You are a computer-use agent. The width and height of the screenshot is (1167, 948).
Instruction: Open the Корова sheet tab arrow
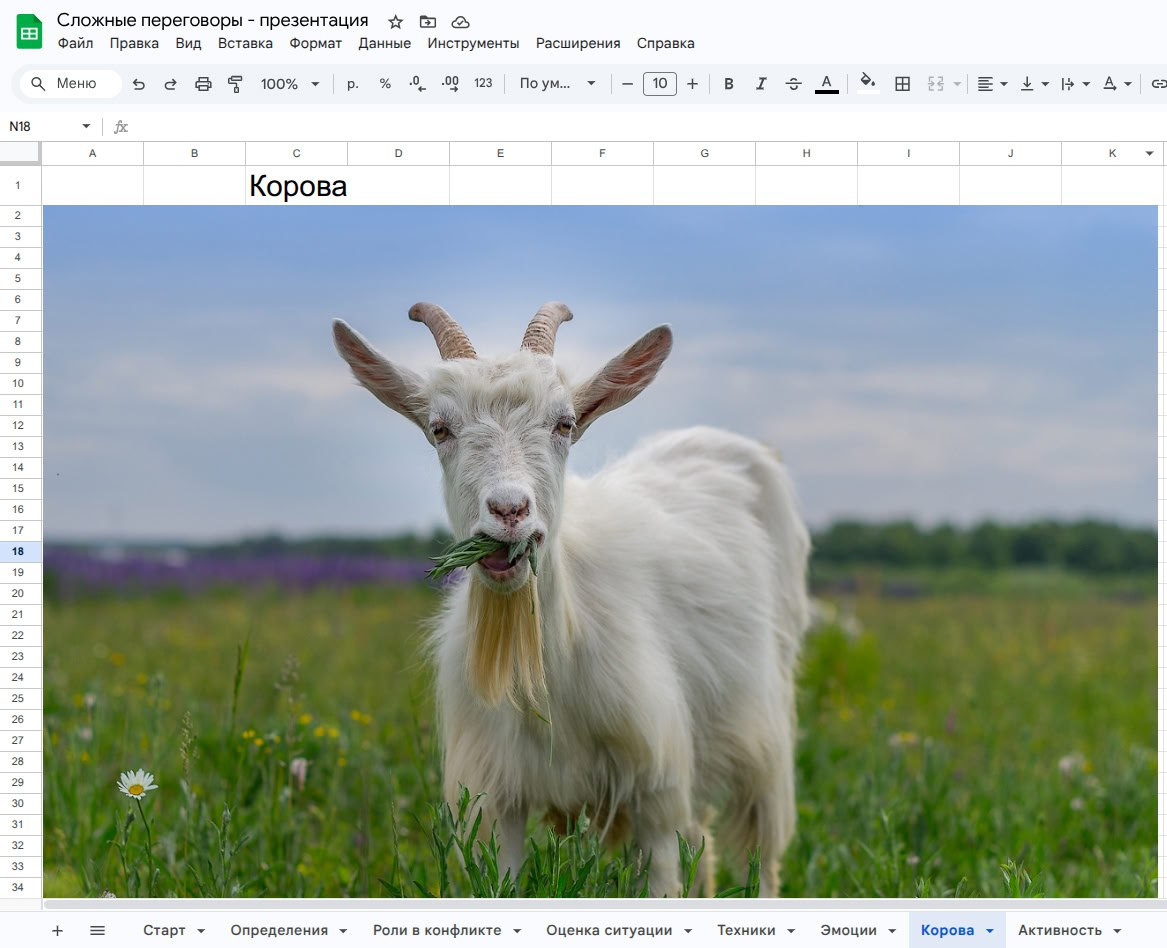(x=990, y=931)
